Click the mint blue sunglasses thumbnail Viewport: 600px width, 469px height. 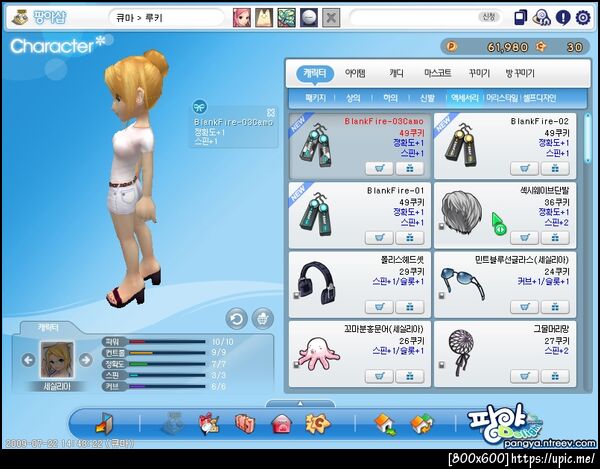click(x=462, y=283)
